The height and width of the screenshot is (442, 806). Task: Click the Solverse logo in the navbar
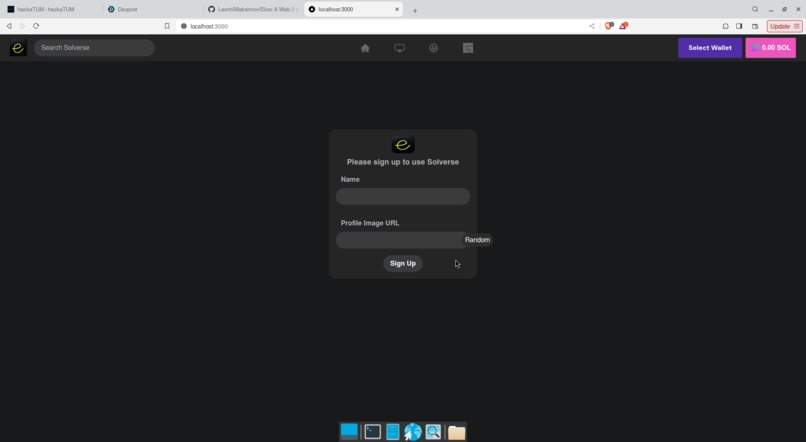[18, 48]
